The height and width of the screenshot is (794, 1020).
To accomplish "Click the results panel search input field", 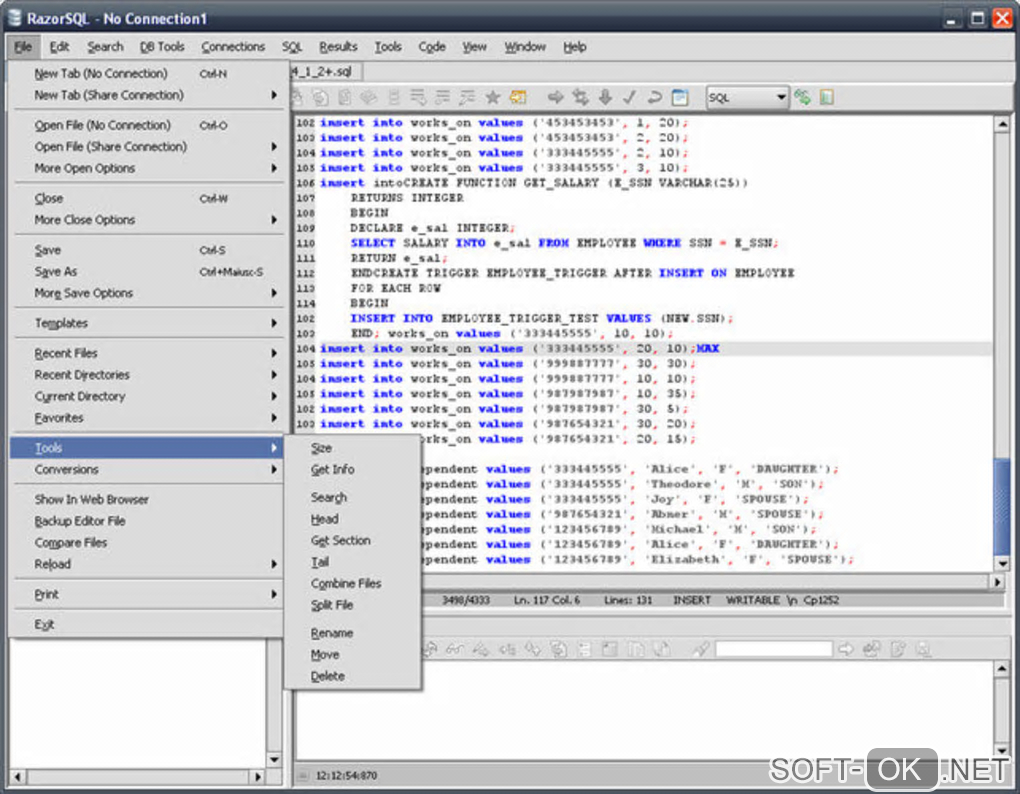I will point(773,649).
